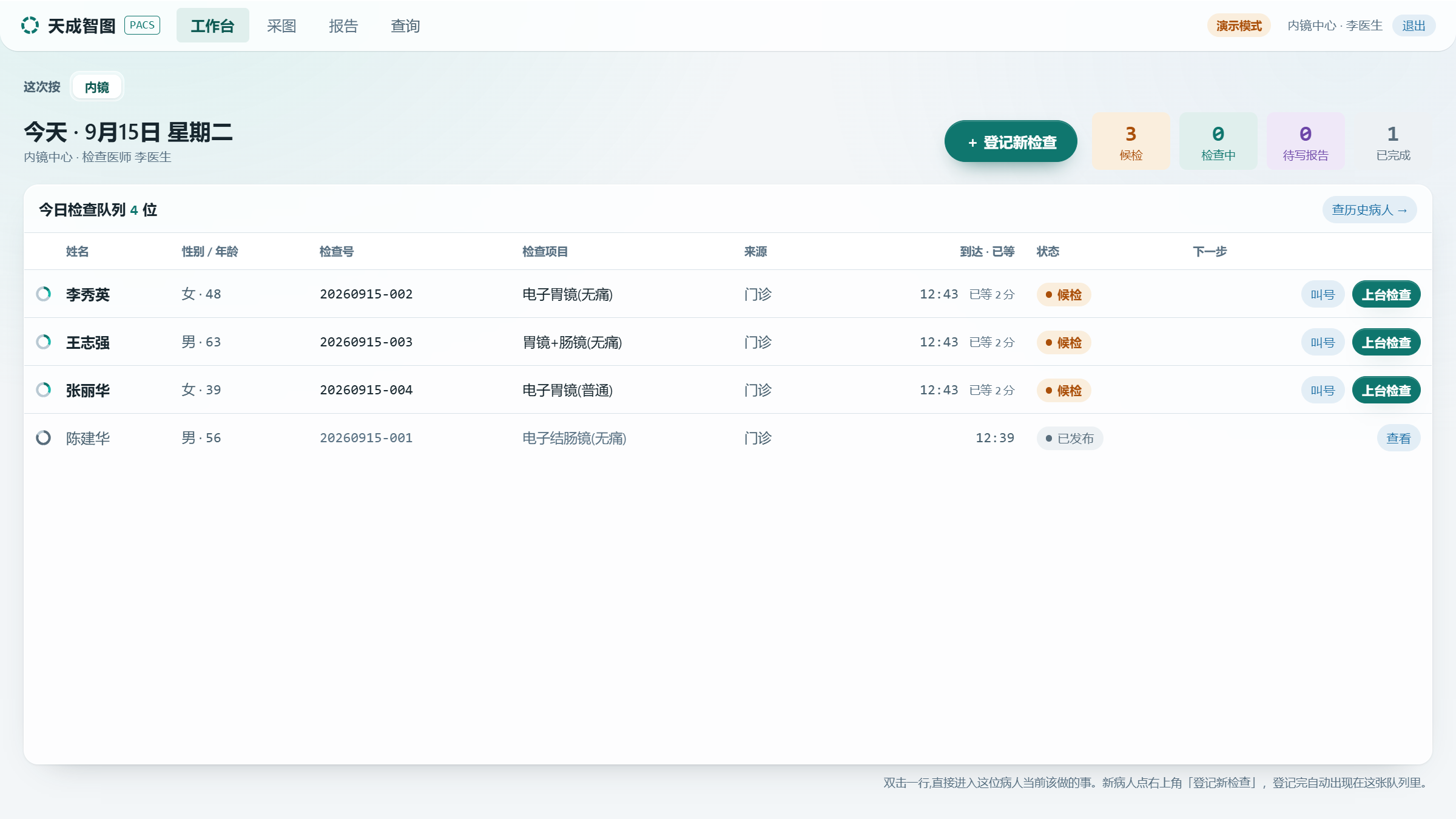The width and height of the screenshot is (1456, 819).
Task: Call number for 王志强 with 叫号
Action: tap(1323, 342)
